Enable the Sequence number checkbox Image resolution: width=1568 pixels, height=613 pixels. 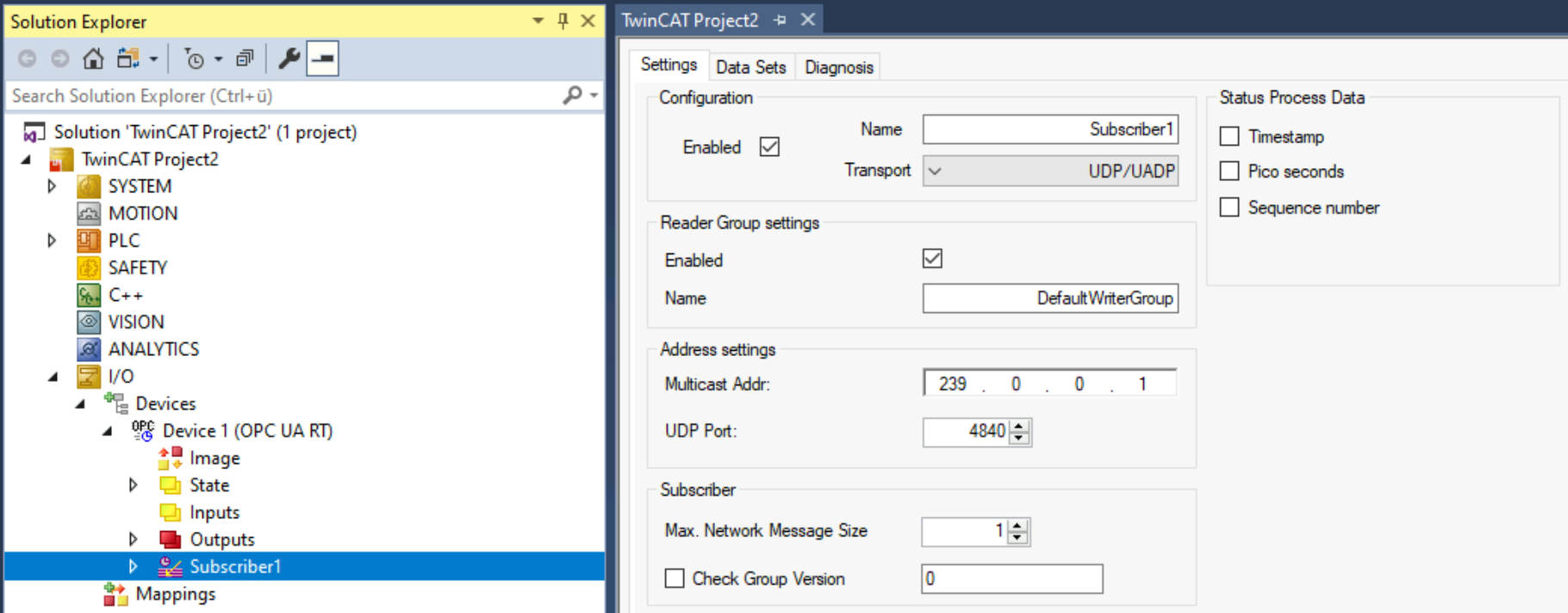[x=1229, y=207]
